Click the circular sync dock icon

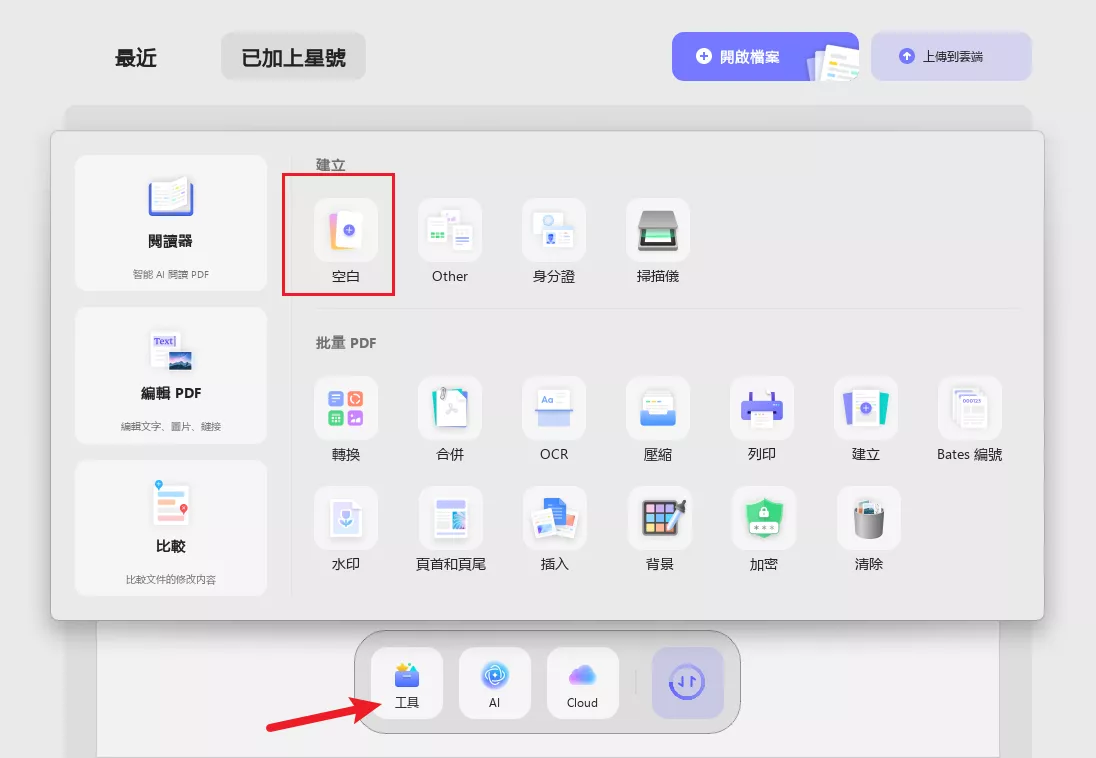[x=687, y=683]
